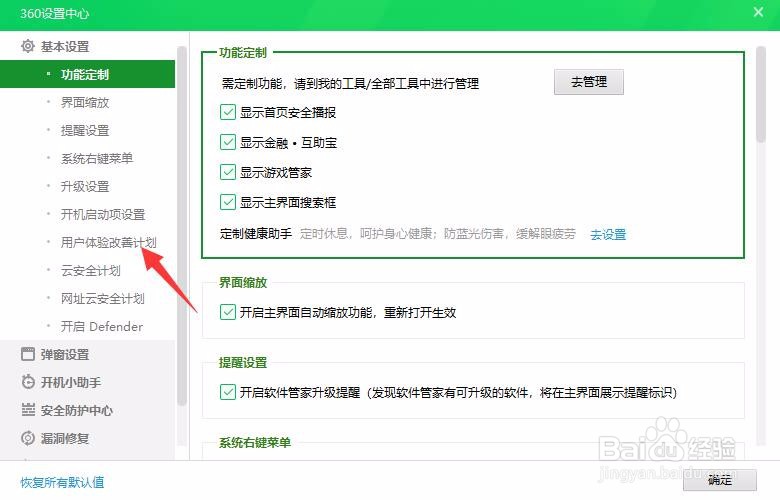This screenshot has width=780, height=500.
Task: Expand the 弹窗设置 category
Action: (65, 354)
